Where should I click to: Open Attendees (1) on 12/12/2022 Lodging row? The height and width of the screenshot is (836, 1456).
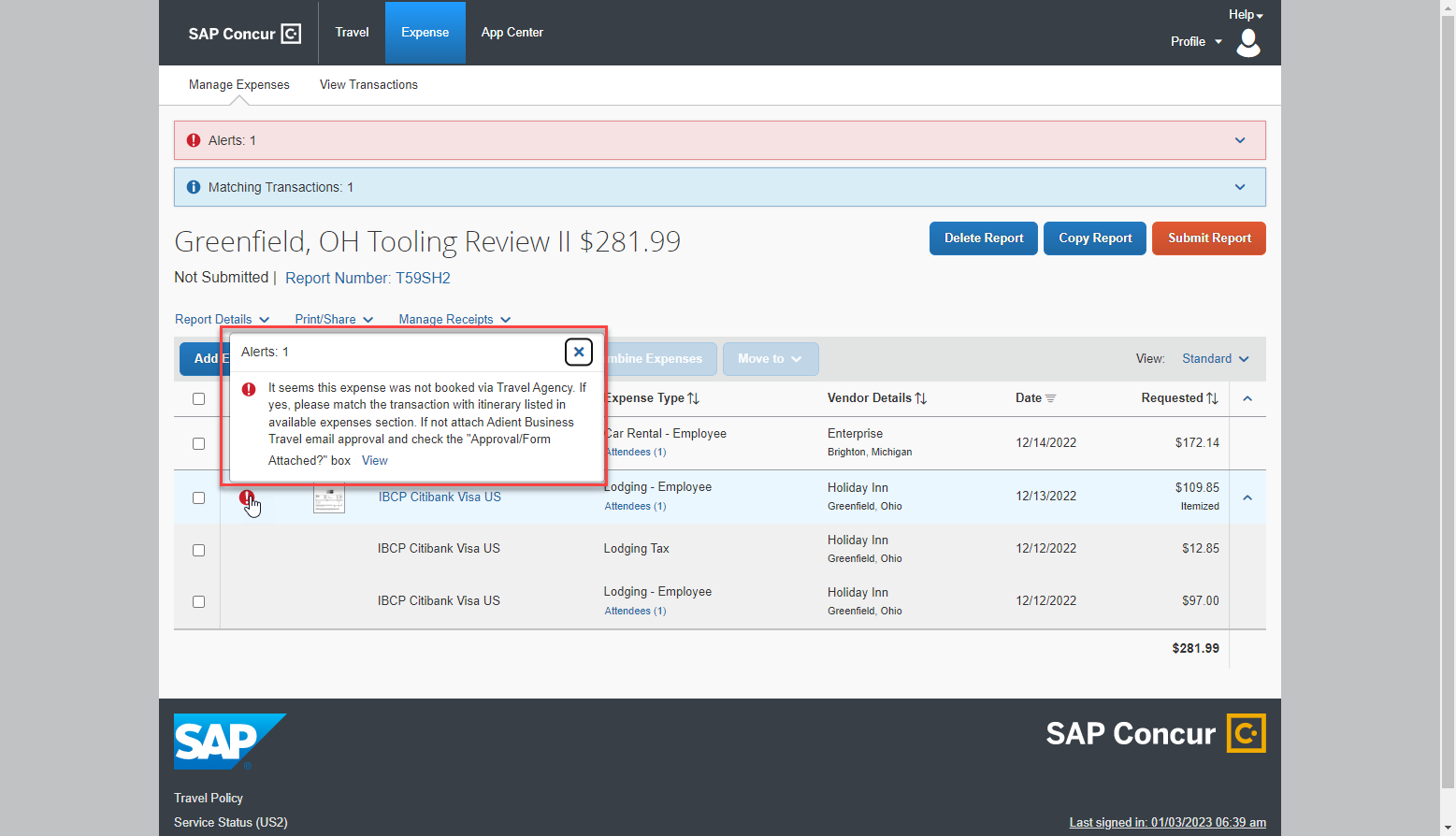pos(635,612)
